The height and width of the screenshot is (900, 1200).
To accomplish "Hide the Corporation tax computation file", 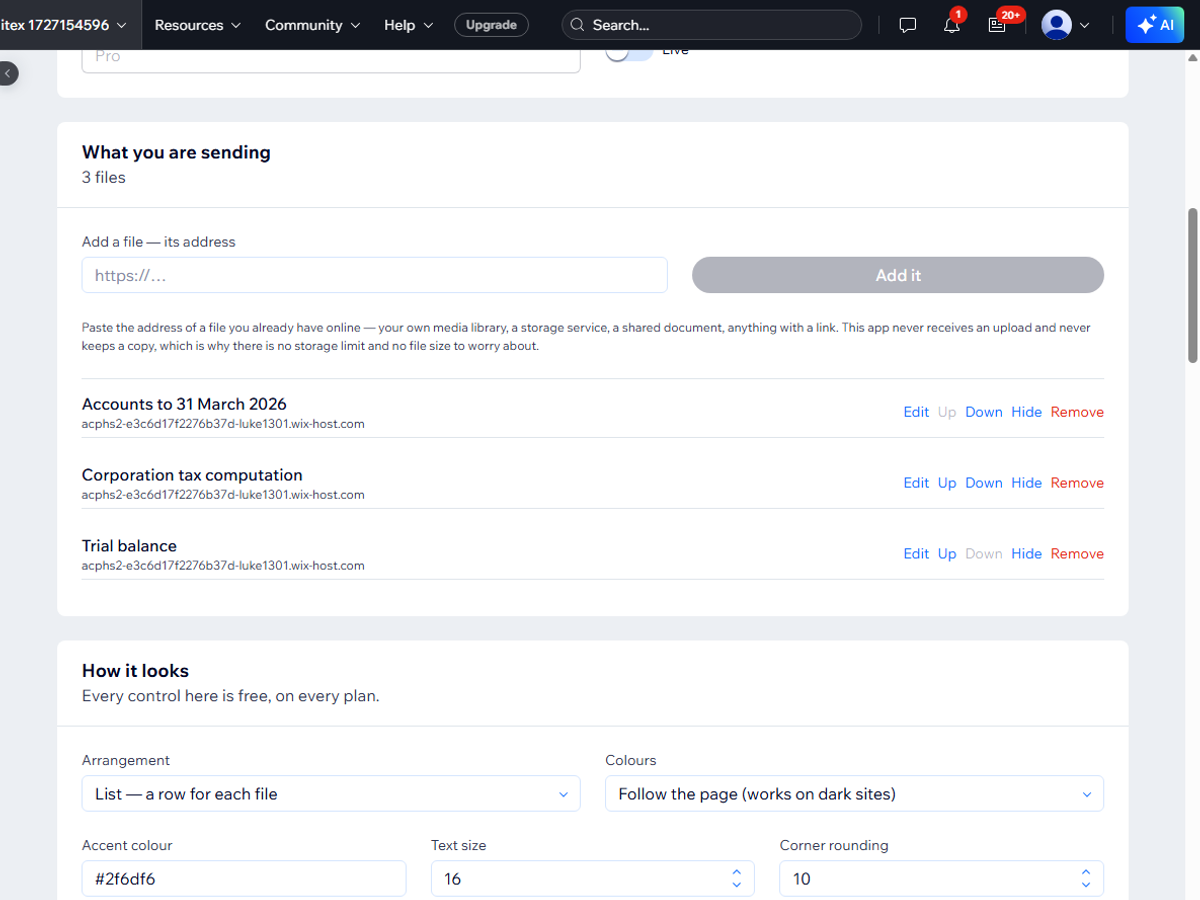I will [x=1026, y=483].
